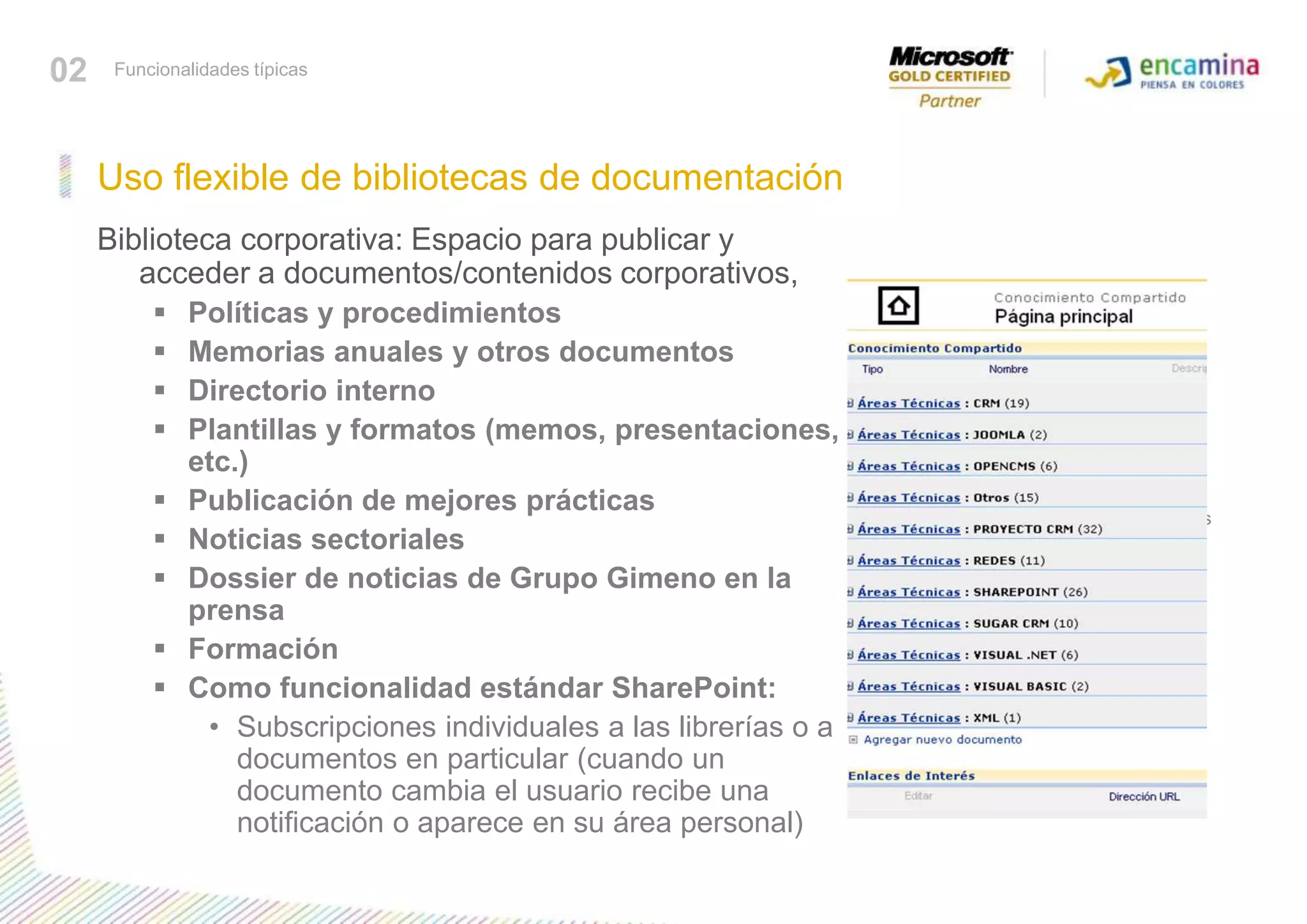Click the Conocimiento Compartido breadcrumb above Página principal

click(1089, 297)
